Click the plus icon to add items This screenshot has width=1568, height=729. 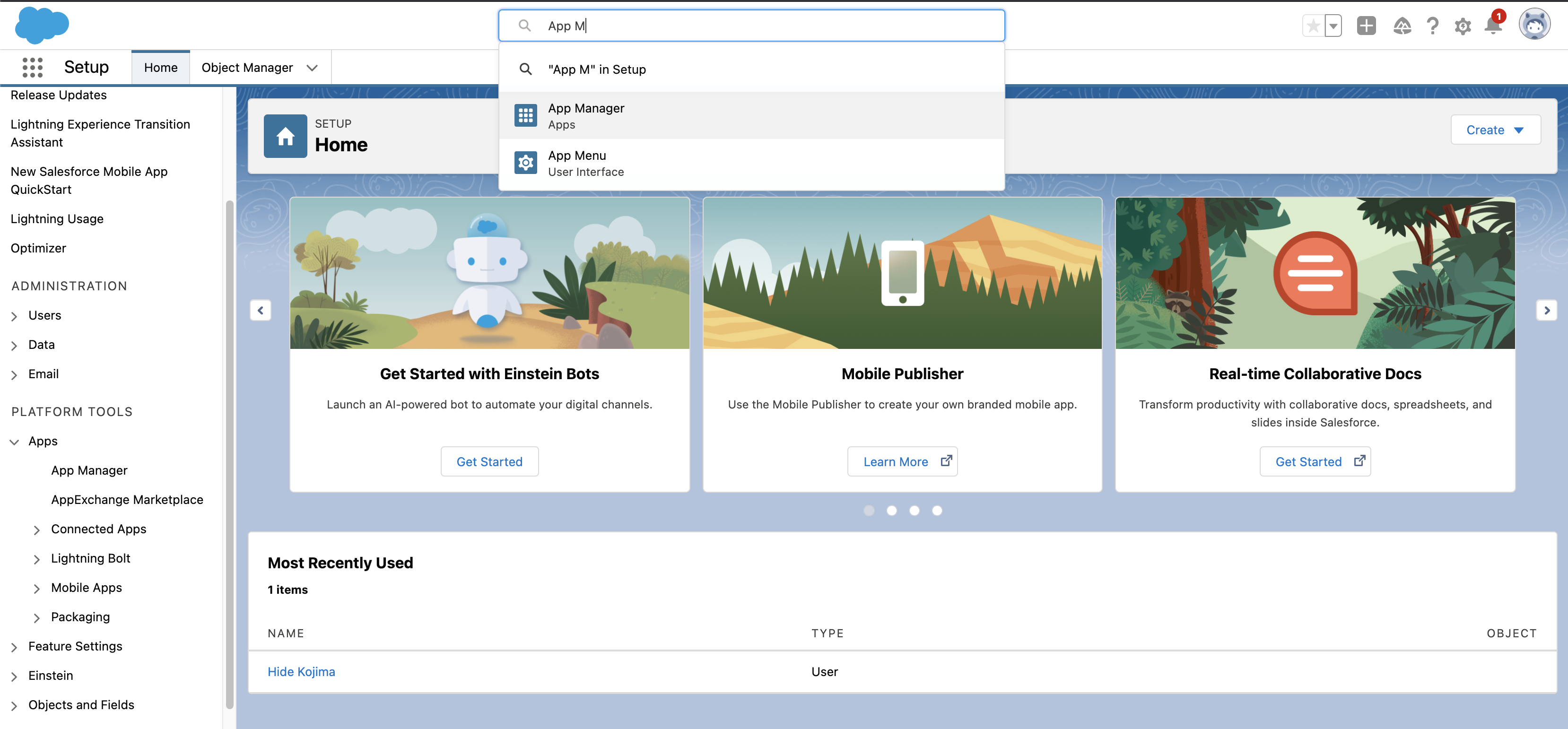[x=1367, y=26]
